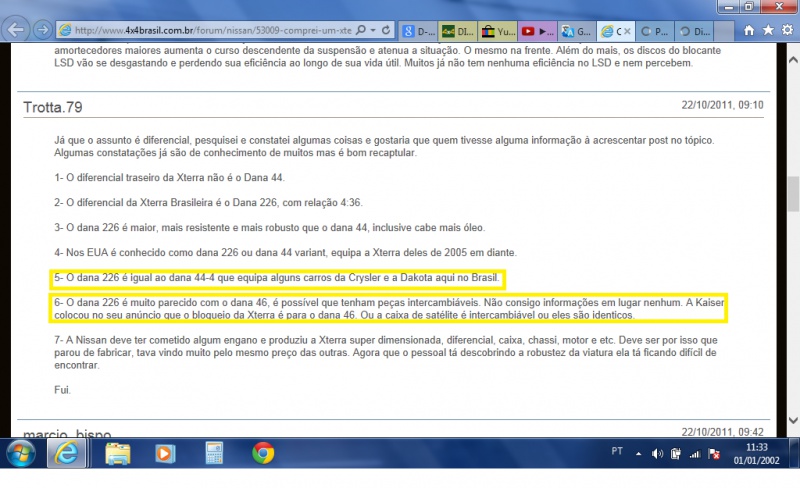Click line '6- O dana 226 é muito parecido'
The height and width of the screenshot is (488, 800).
[x=389, y=309]
